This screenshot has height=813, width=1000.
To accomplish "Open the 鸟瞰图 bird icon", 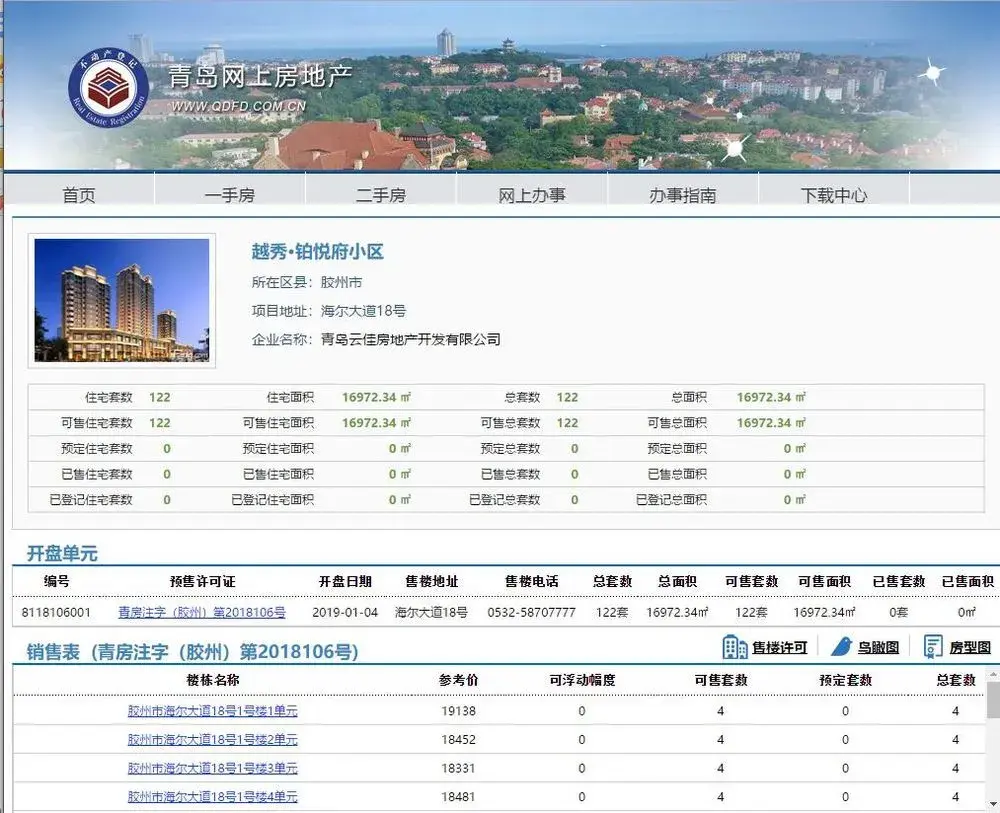I will click(x=841, y=647).
